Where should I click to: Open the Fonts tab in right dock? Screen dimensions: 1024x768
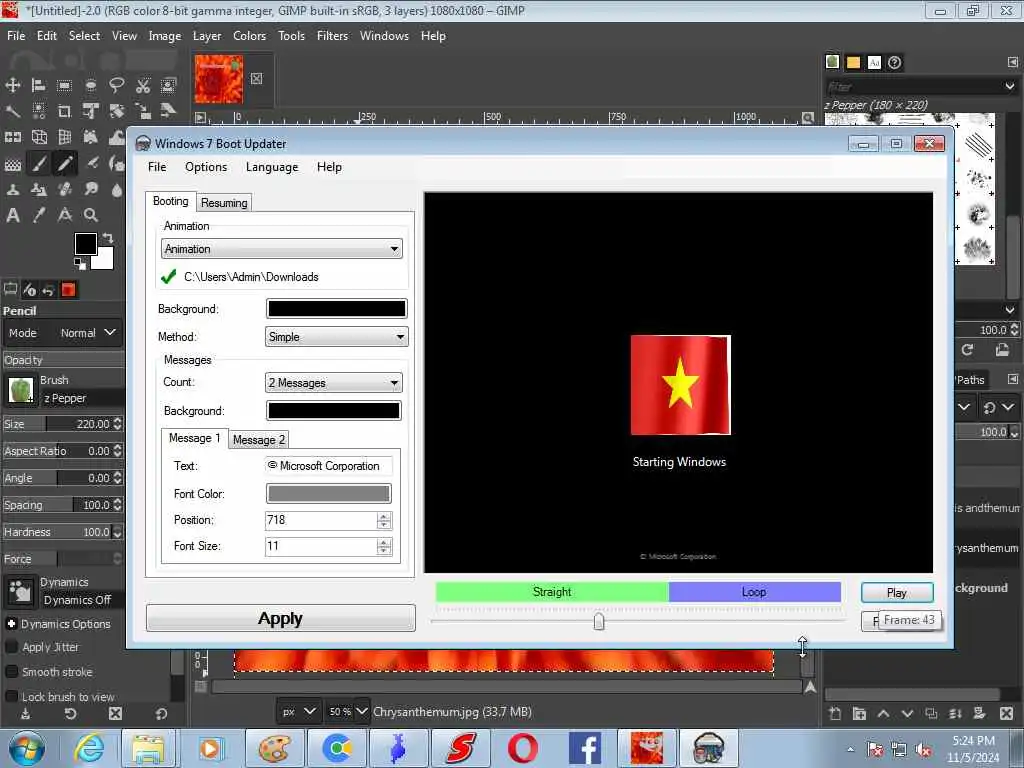click(874, 62)
